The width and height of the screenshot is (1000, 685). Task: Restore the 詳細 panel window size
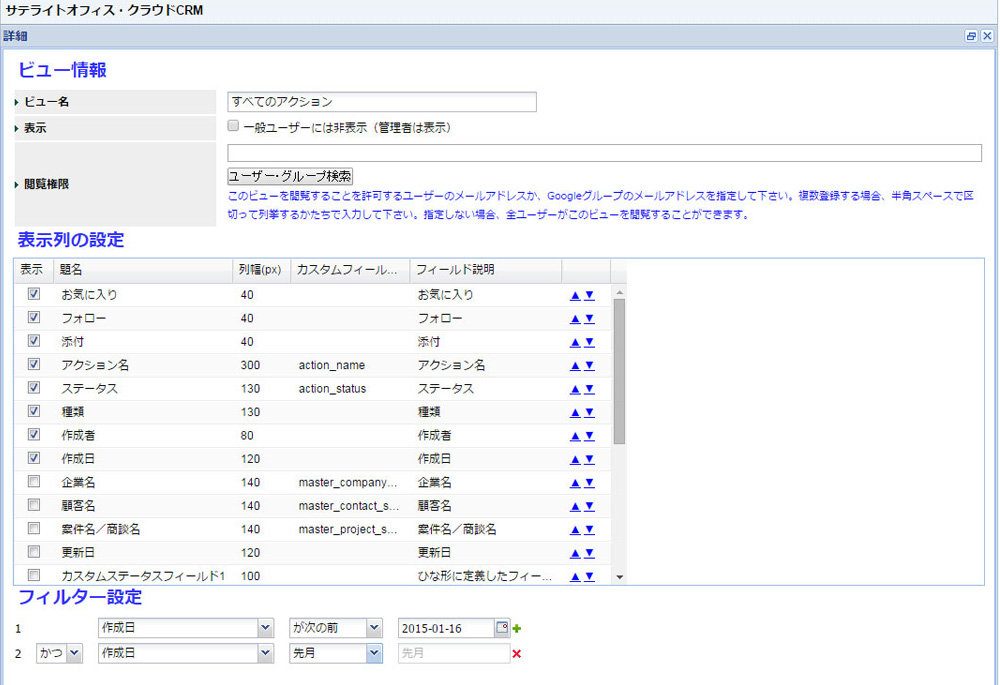click(x=970, y=35)
